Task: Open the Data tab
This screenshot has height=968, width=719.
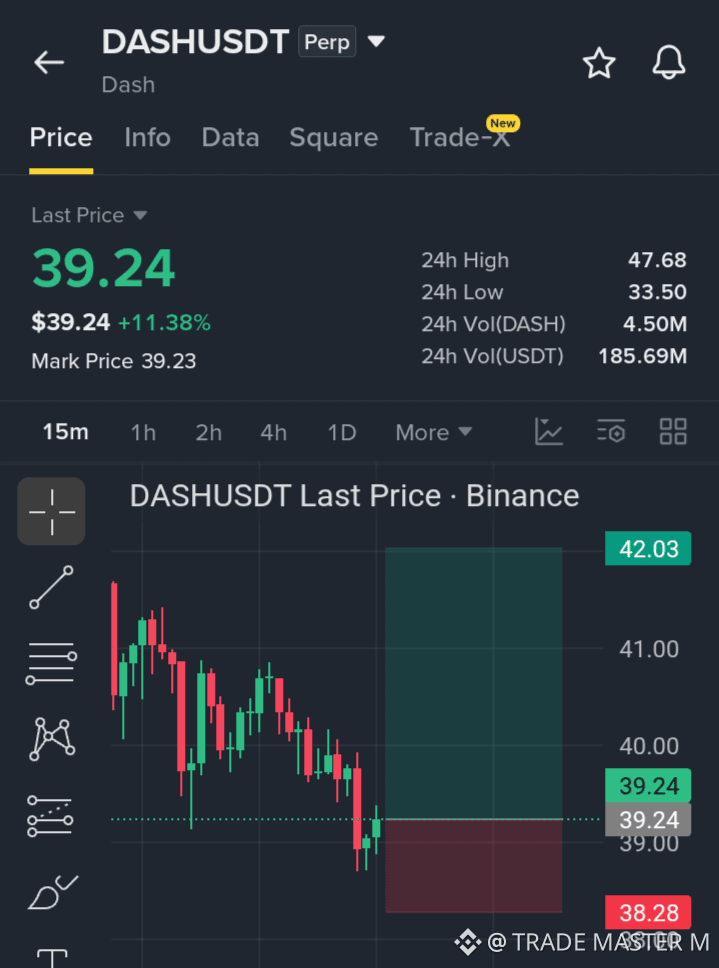Action: click(x=230, y=137)
